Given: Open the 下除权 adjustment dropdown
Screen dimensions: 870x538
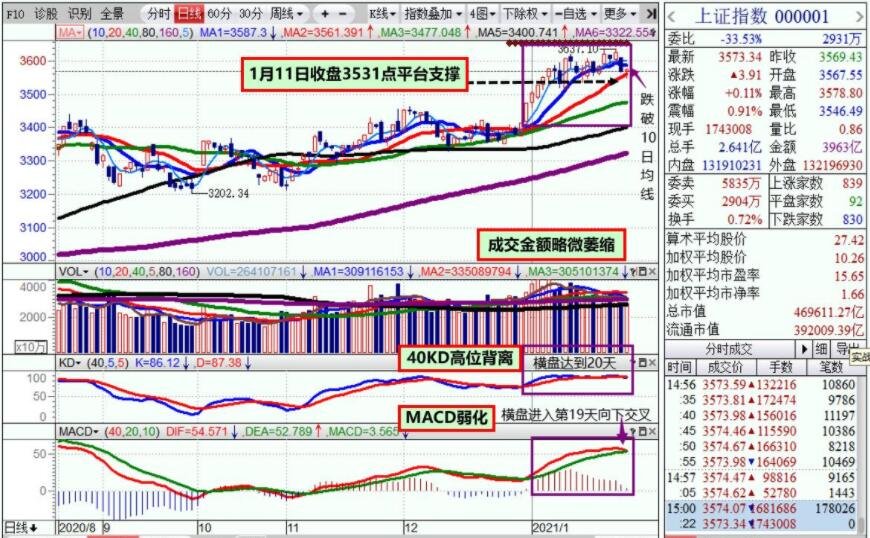Looking at the screenshot, I should 524,13.
